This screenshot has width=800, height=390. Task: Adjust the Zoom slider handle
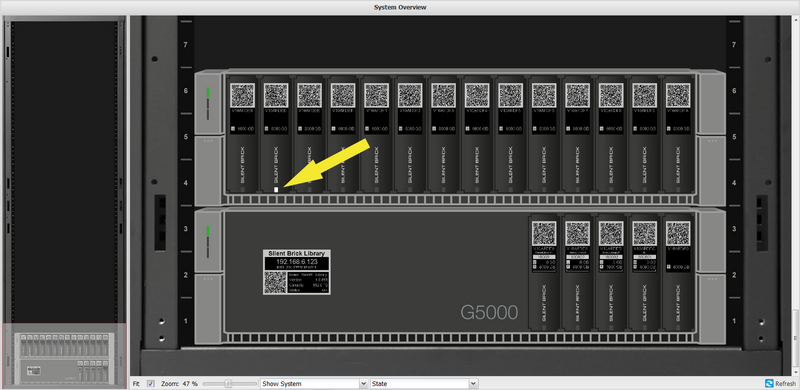(229, 383)
